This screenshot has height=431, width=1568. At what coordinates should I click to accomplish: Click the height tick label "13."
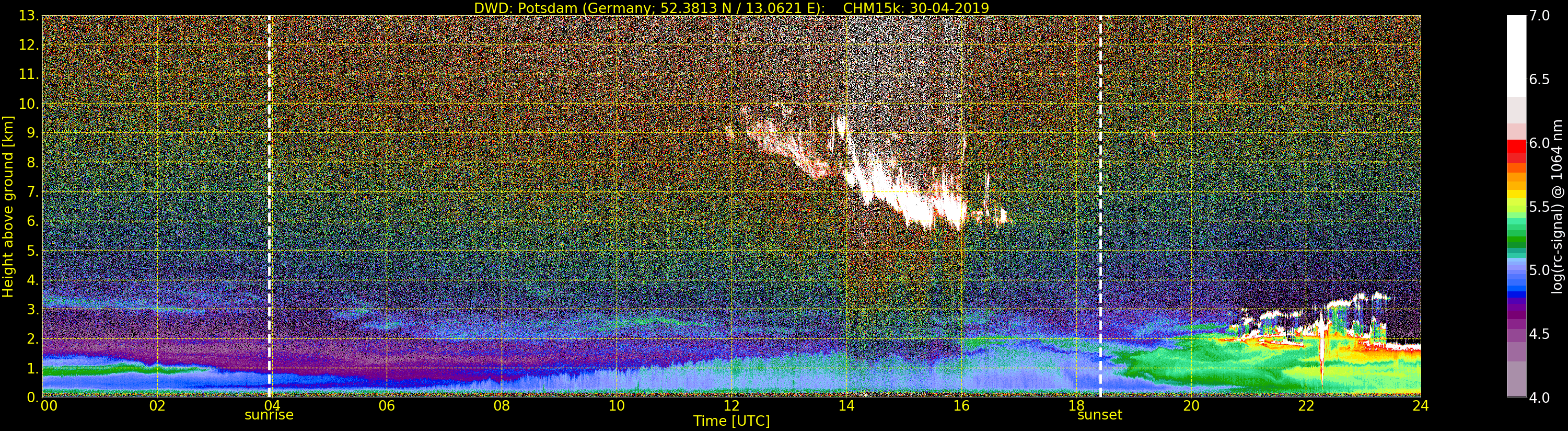[x=29, y=16]
